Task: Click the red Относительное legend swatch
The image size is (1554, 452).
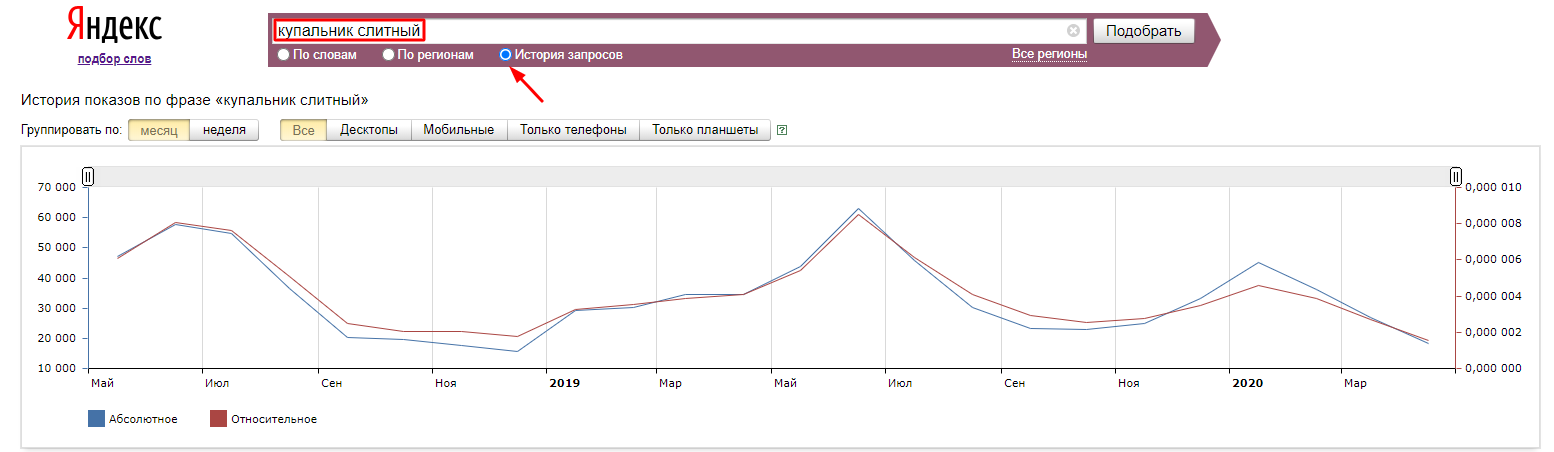Action: (218, 419)
